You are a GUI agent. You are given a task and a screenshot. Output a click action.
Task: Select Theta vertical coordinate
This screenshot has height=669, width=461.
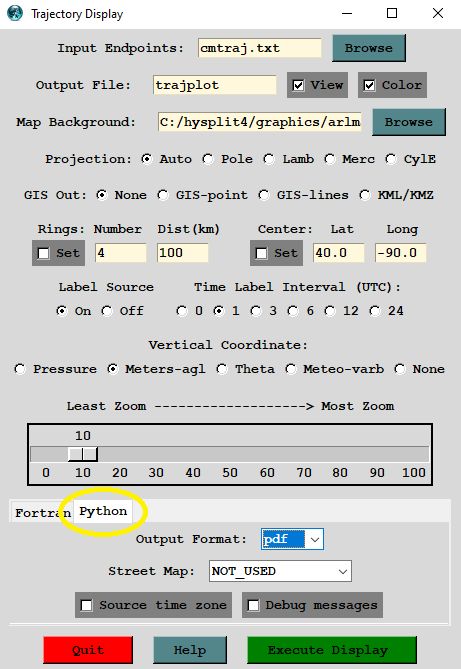[222, 369]
